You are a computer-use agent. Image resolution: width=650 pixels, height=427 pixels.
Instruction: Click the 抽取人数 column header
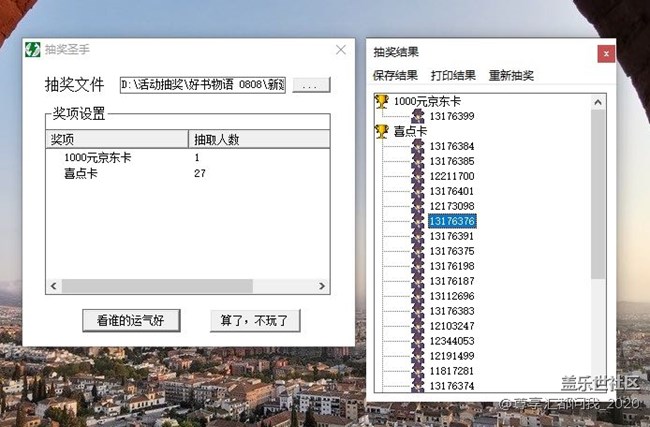pos(259,139)
